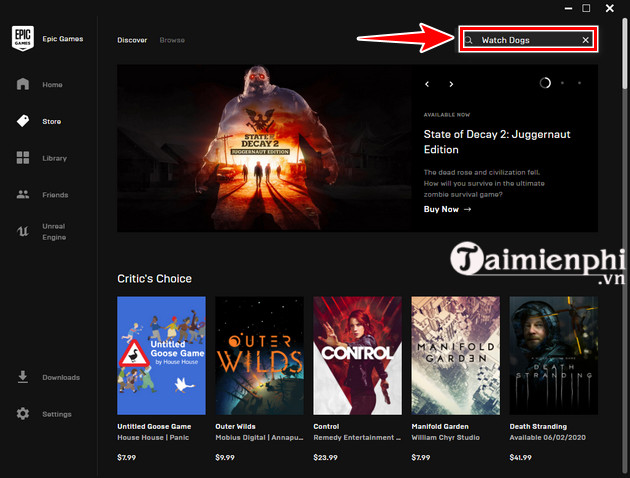Click the Epic Games logo icon
This screenshot has height=478, width=630.
point(22,38)
